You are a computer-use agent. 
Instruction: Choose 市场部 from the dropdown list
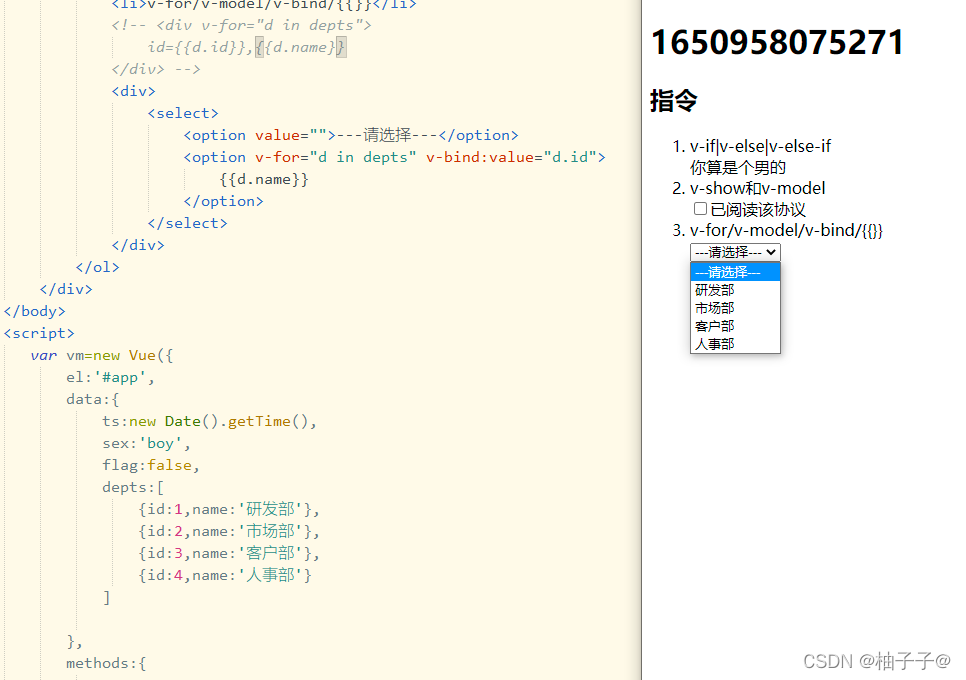[735, 307]
